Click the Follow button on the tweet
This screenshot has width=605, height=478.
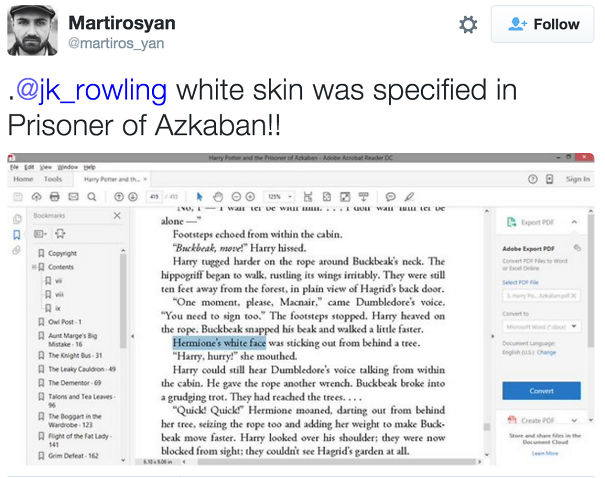click(x=542, y=24)
